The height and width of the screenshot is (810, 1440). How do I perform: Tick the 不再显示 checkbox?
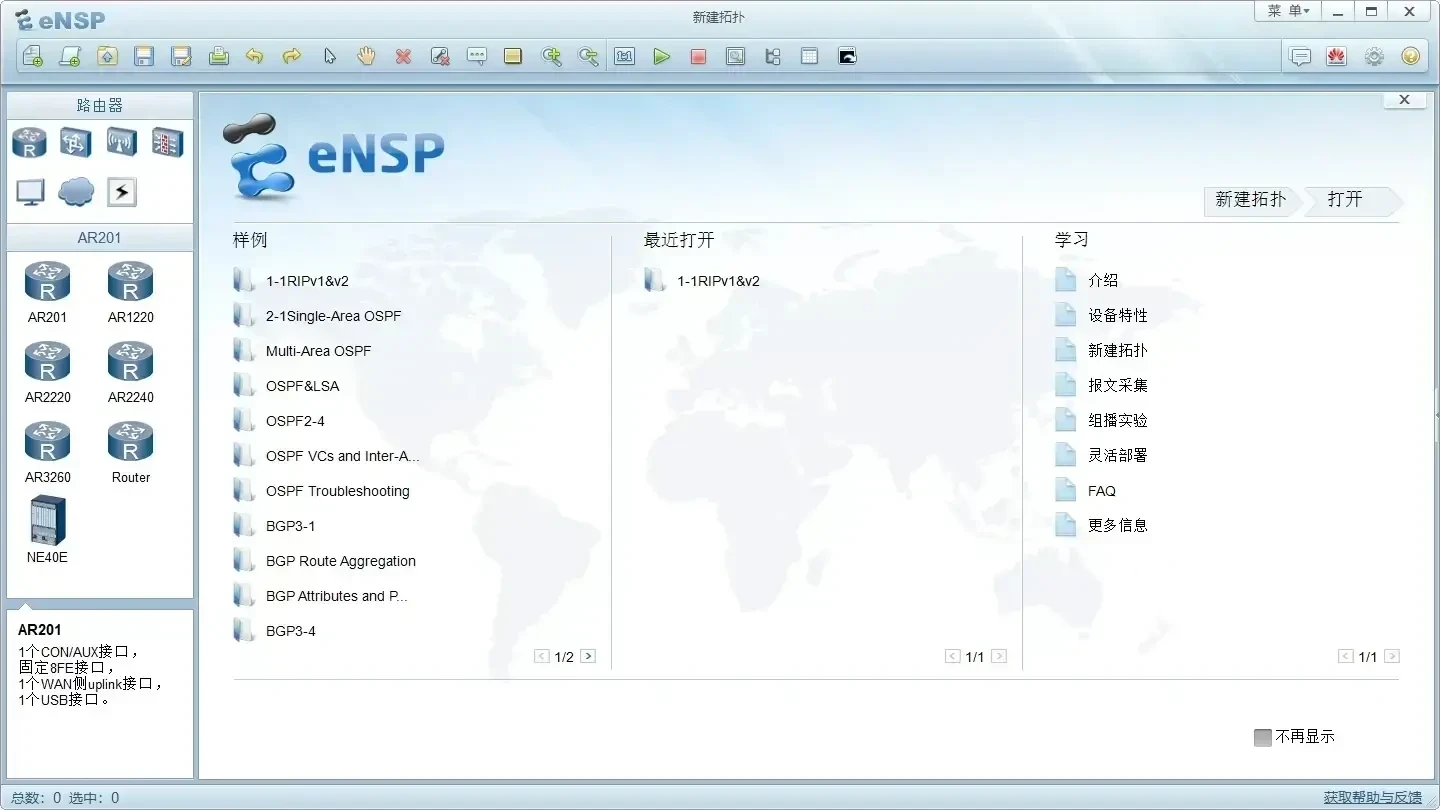click(x=1262, y=738)
